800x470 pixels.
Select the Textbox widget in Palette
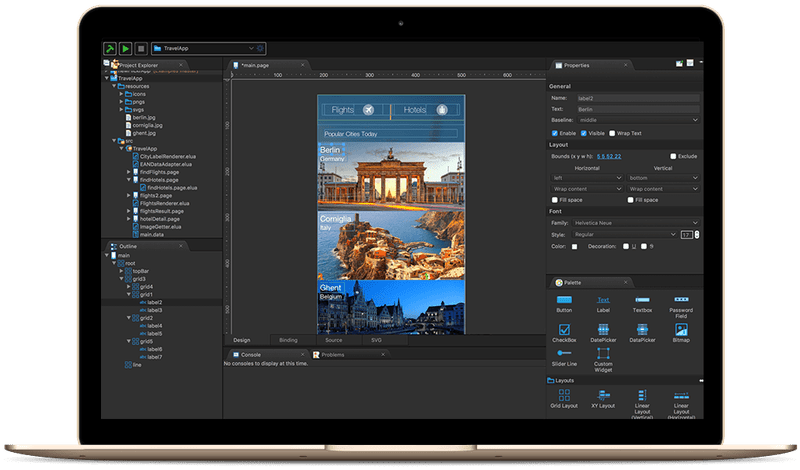[x=642, y=304]
